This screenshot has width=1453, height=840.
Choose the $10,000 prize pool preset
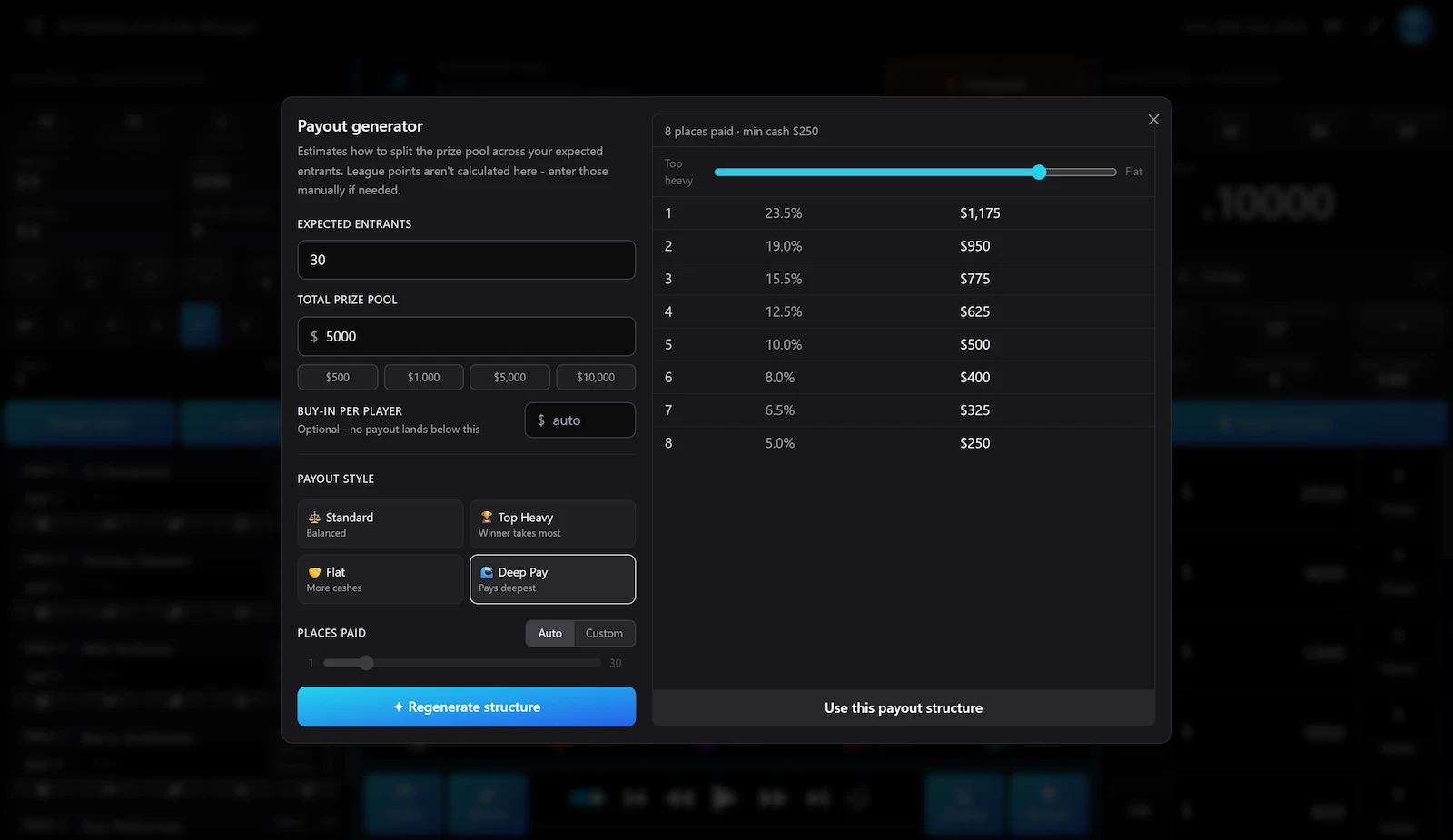coord(596,377)
